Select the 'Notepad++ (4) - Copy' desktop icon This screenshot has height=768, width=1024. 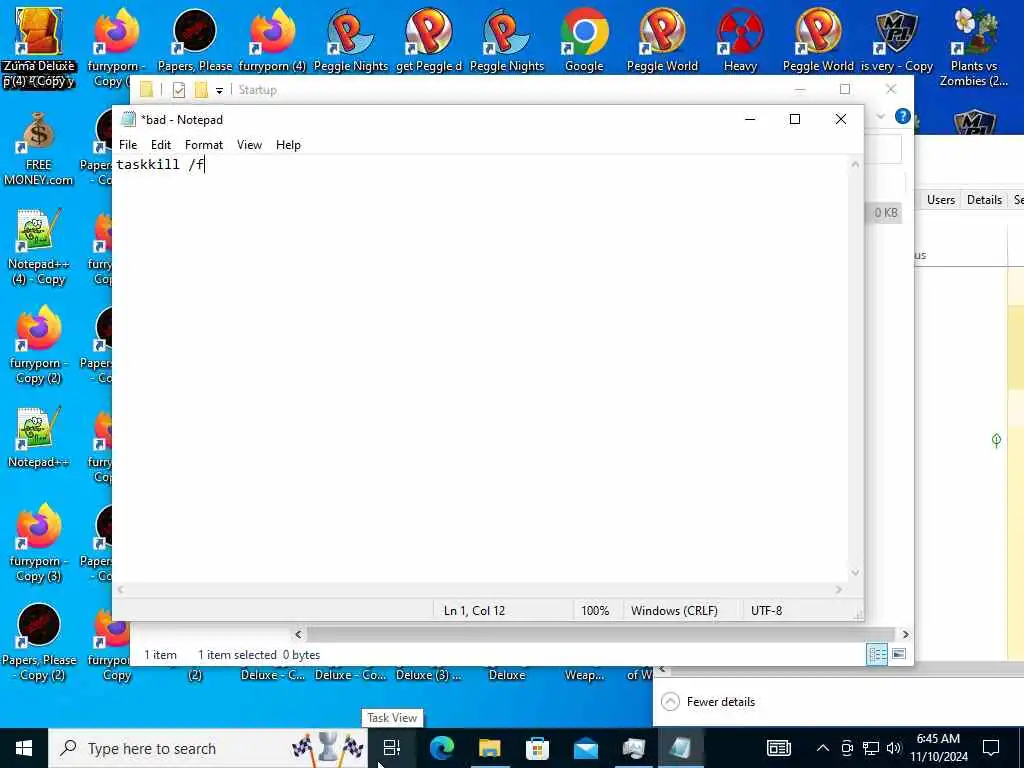(39, 248)
